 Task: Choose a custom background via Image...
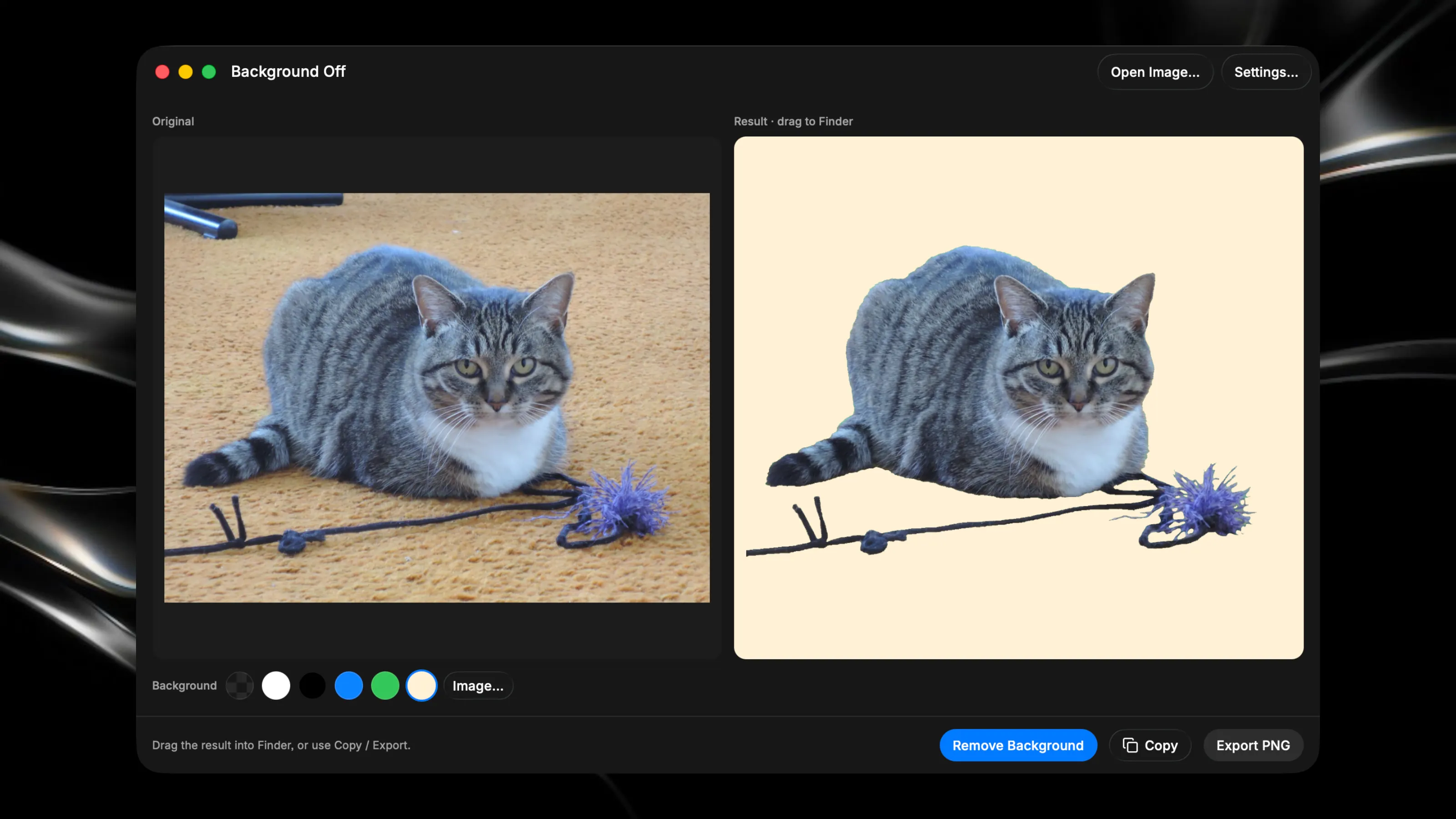[478, 686]
